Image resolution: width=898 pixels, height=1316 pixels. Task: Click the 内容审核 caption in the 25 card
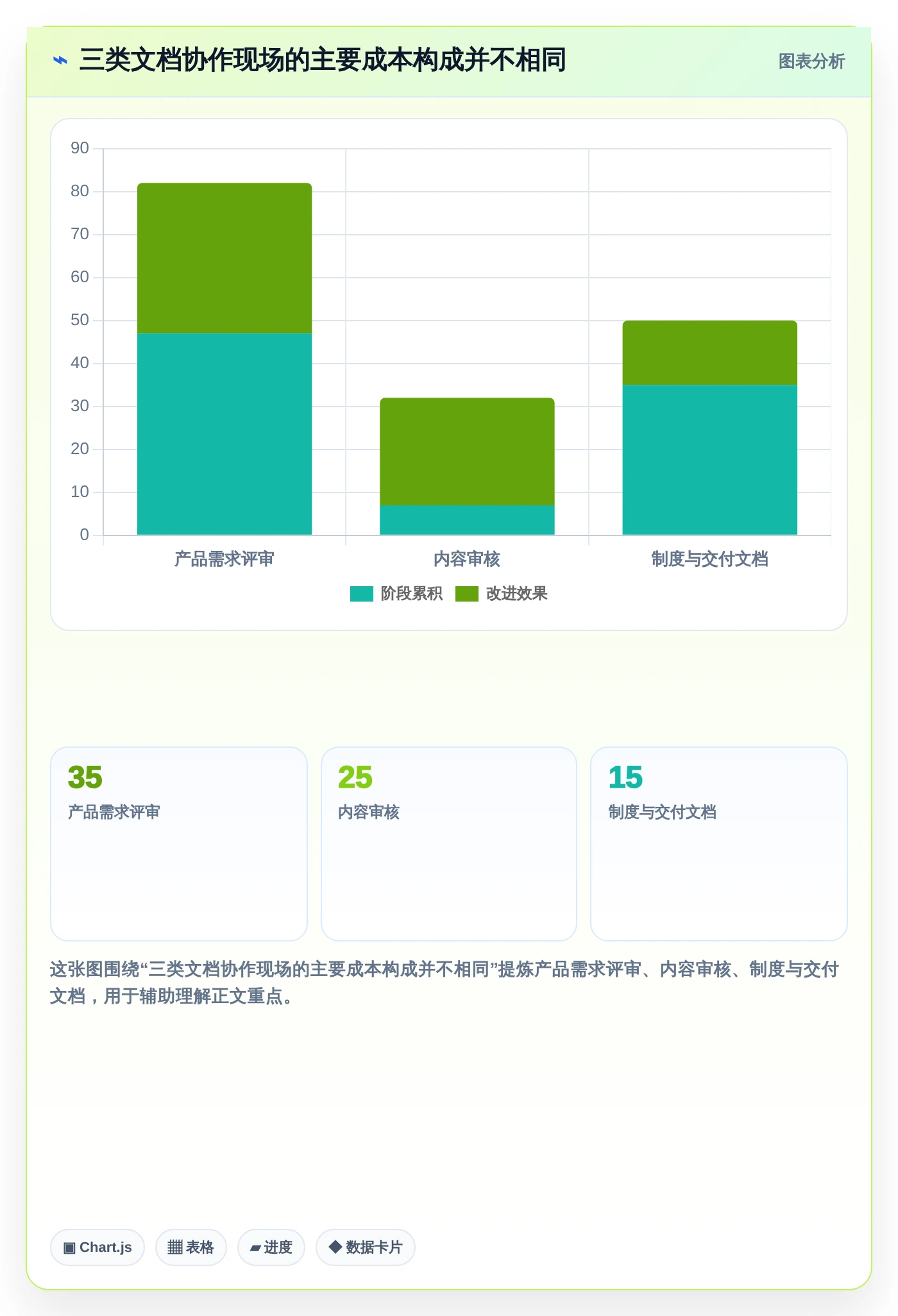[x=369, y=812]
